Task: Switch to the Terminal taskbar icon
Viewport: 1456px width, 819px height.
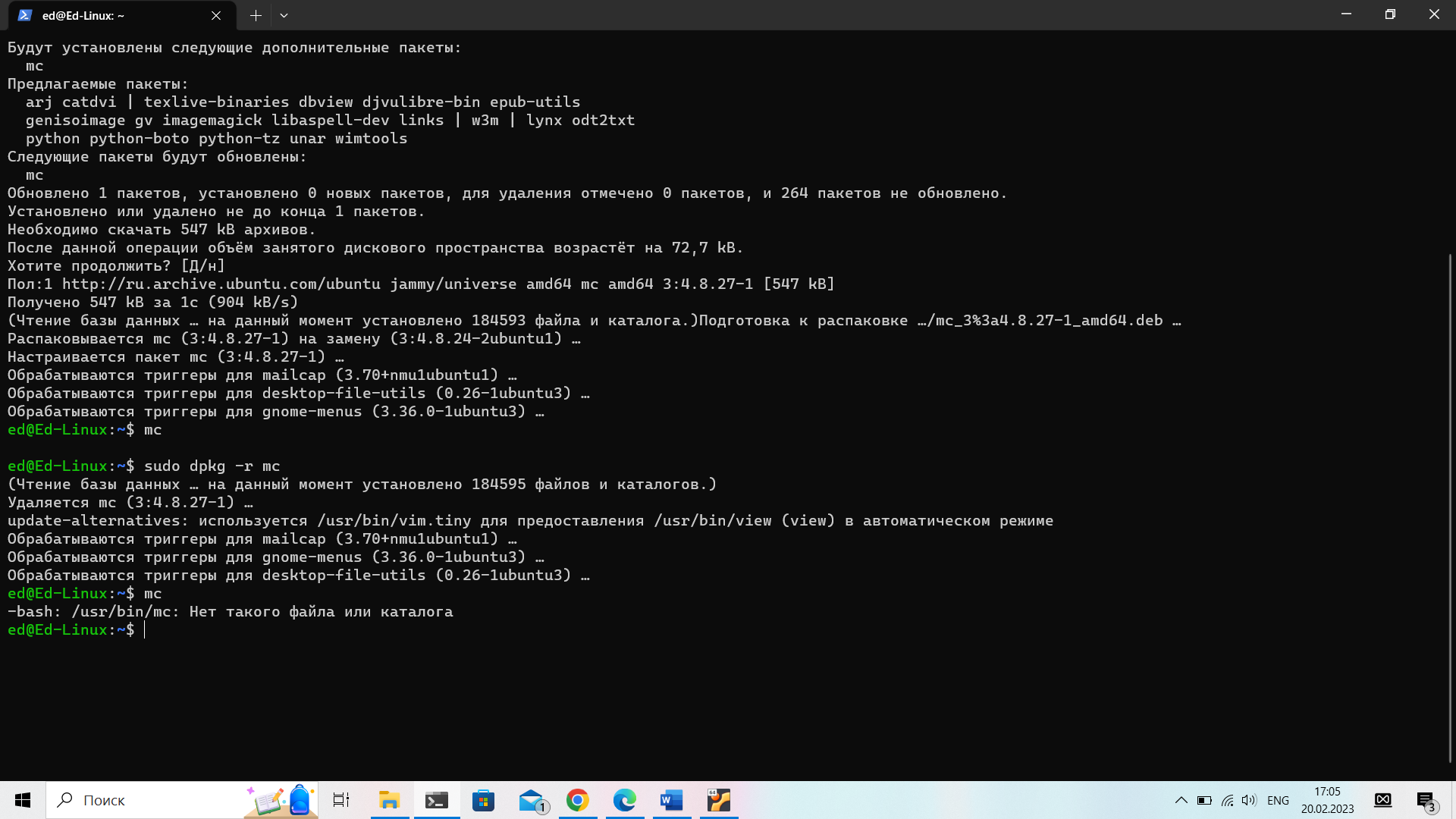Action: click(x=436, y=800)
